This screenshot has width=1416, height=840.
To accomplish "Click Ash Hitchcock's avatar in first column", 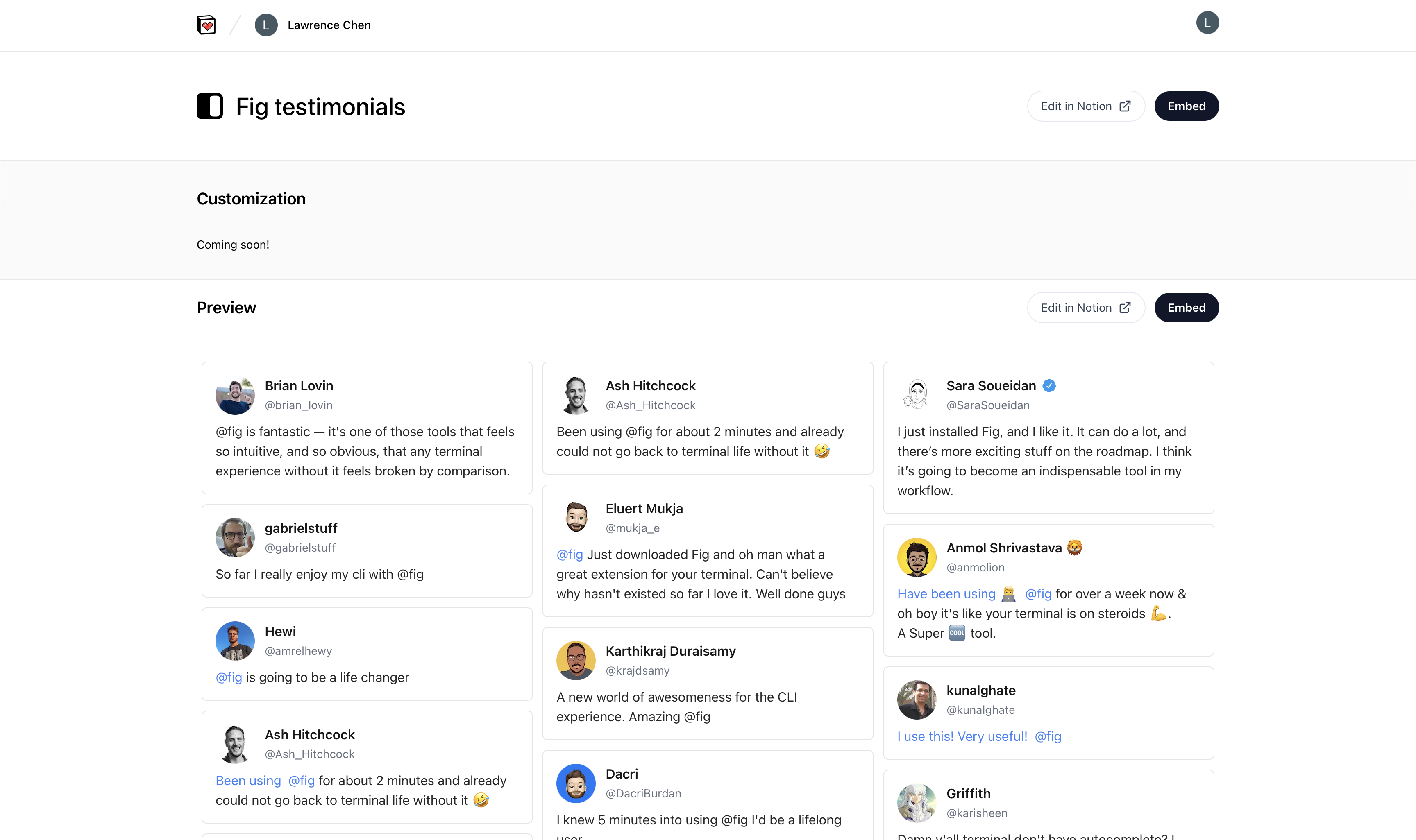I will point(235,744).
